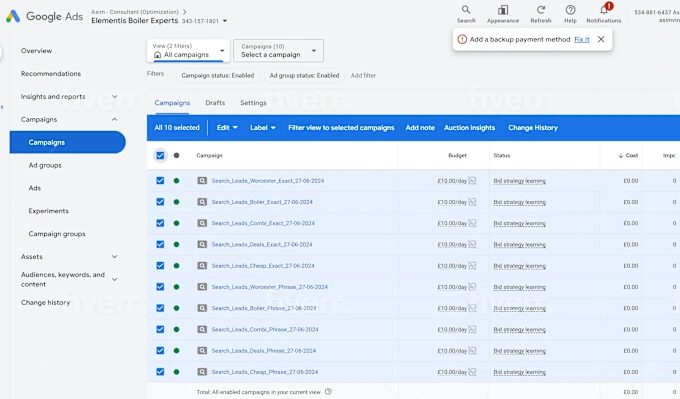
Task: Open the Select a campaign dropdown
Action: click(x=278, y=51)
